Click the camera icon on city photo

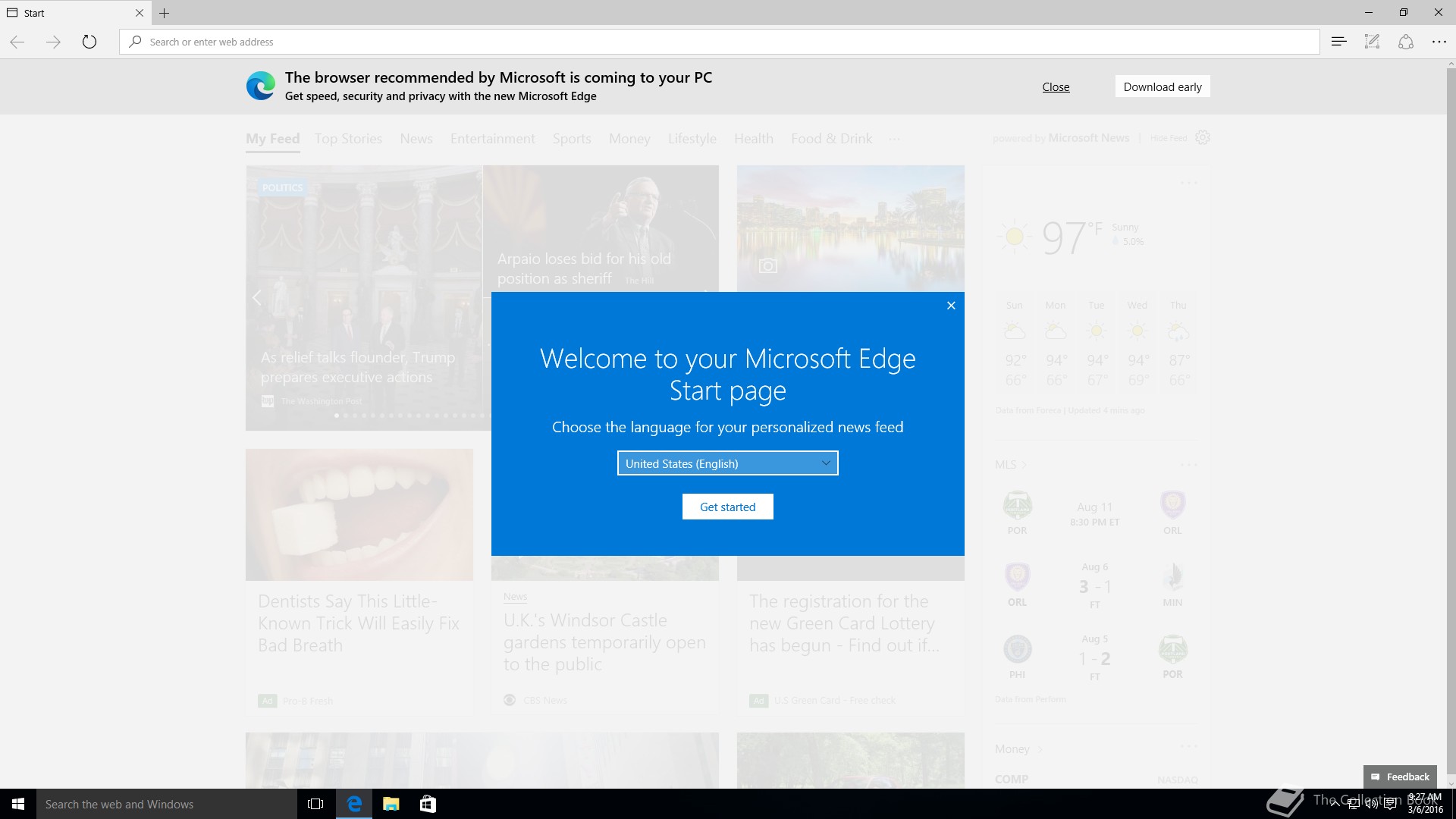click(767, 265)
